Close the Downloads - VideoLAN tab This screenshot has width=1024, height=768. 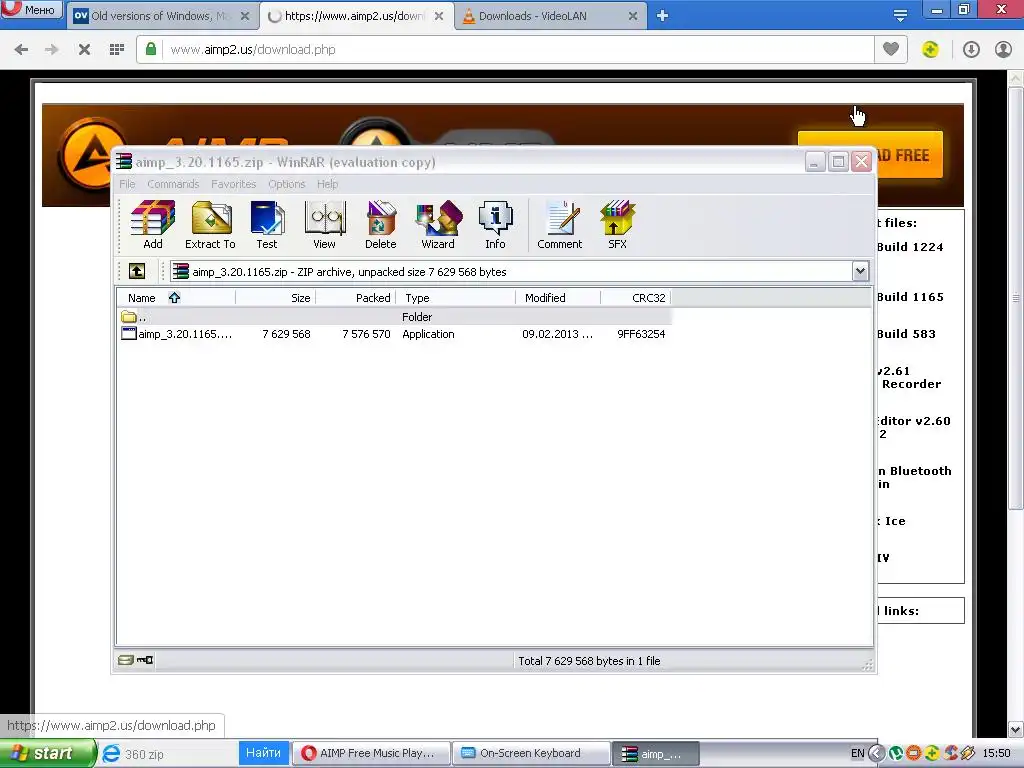point(633,16)
